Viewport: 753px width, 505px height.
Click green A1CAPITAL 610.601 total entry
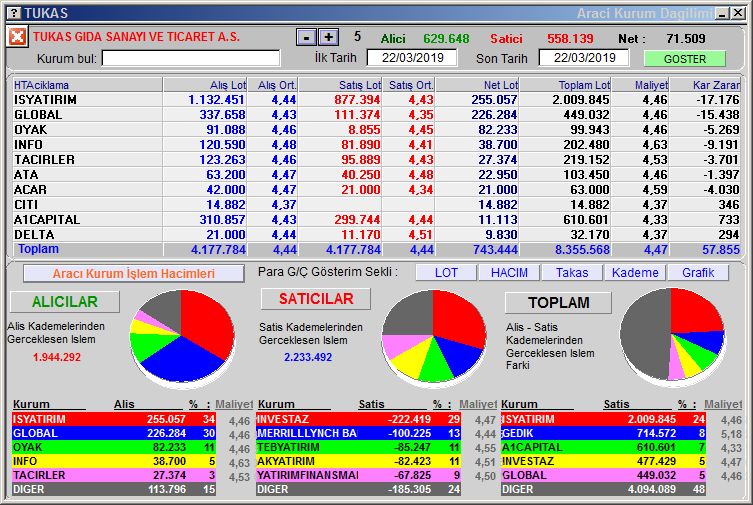click(603, 447)
